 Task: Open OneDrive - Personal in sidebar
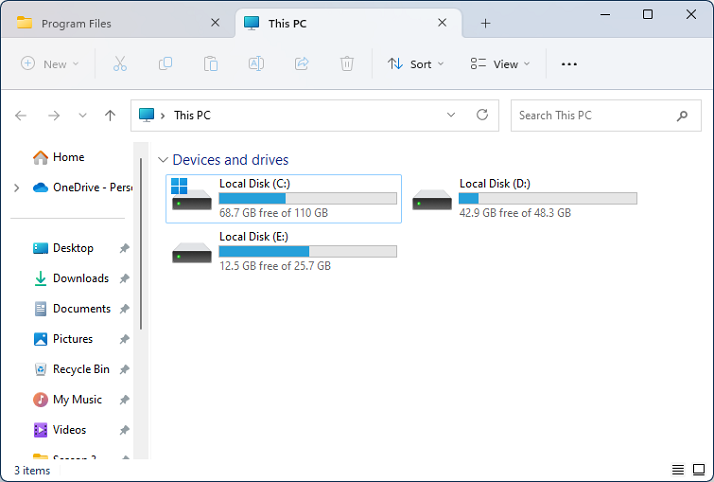(82, 188)
